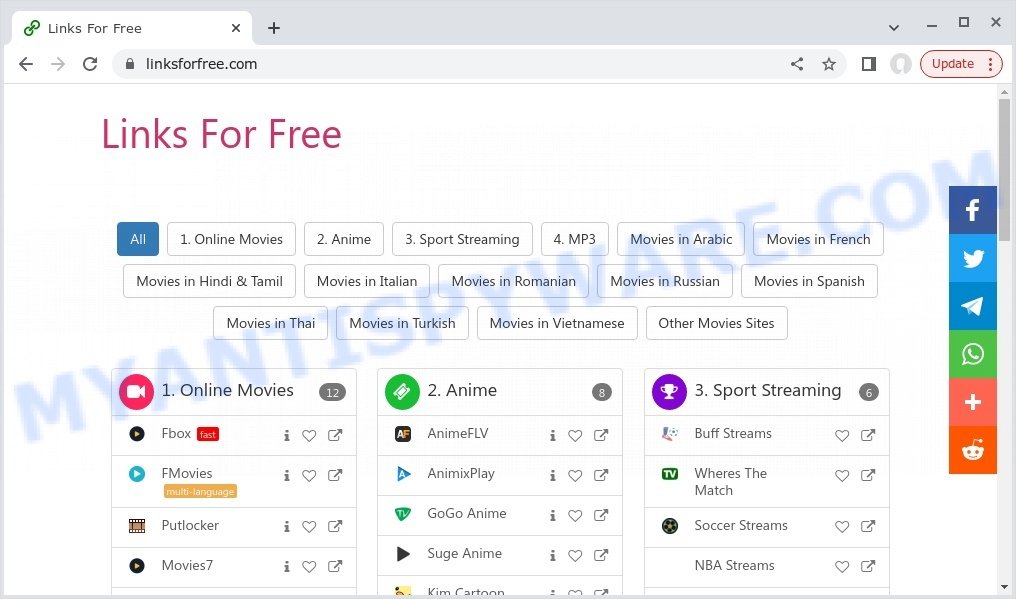The width and height of the screenshot is (1016, 599).
Task: Open the Soccer Streams link
Action: point(741,526)
